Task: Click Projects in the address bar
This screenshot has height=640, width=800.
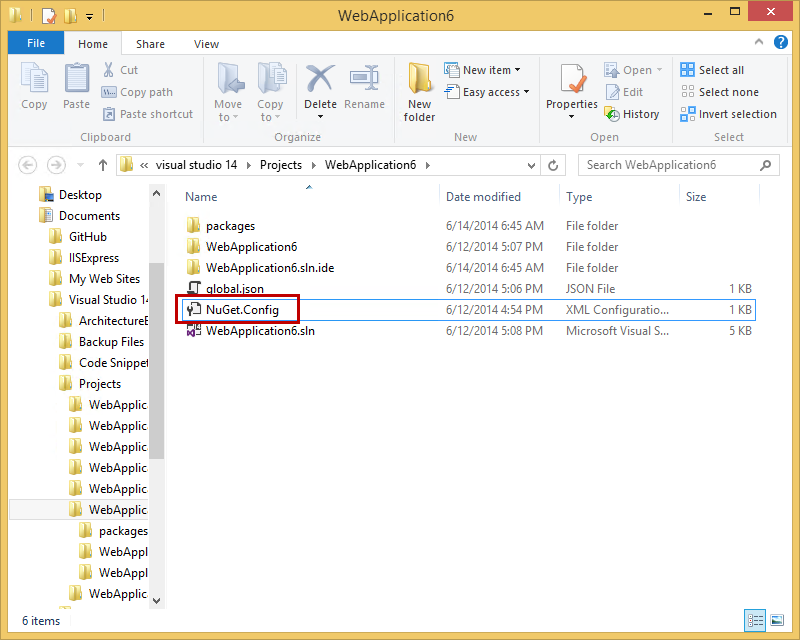Action: pyautogui.click(x=281, y=165)
